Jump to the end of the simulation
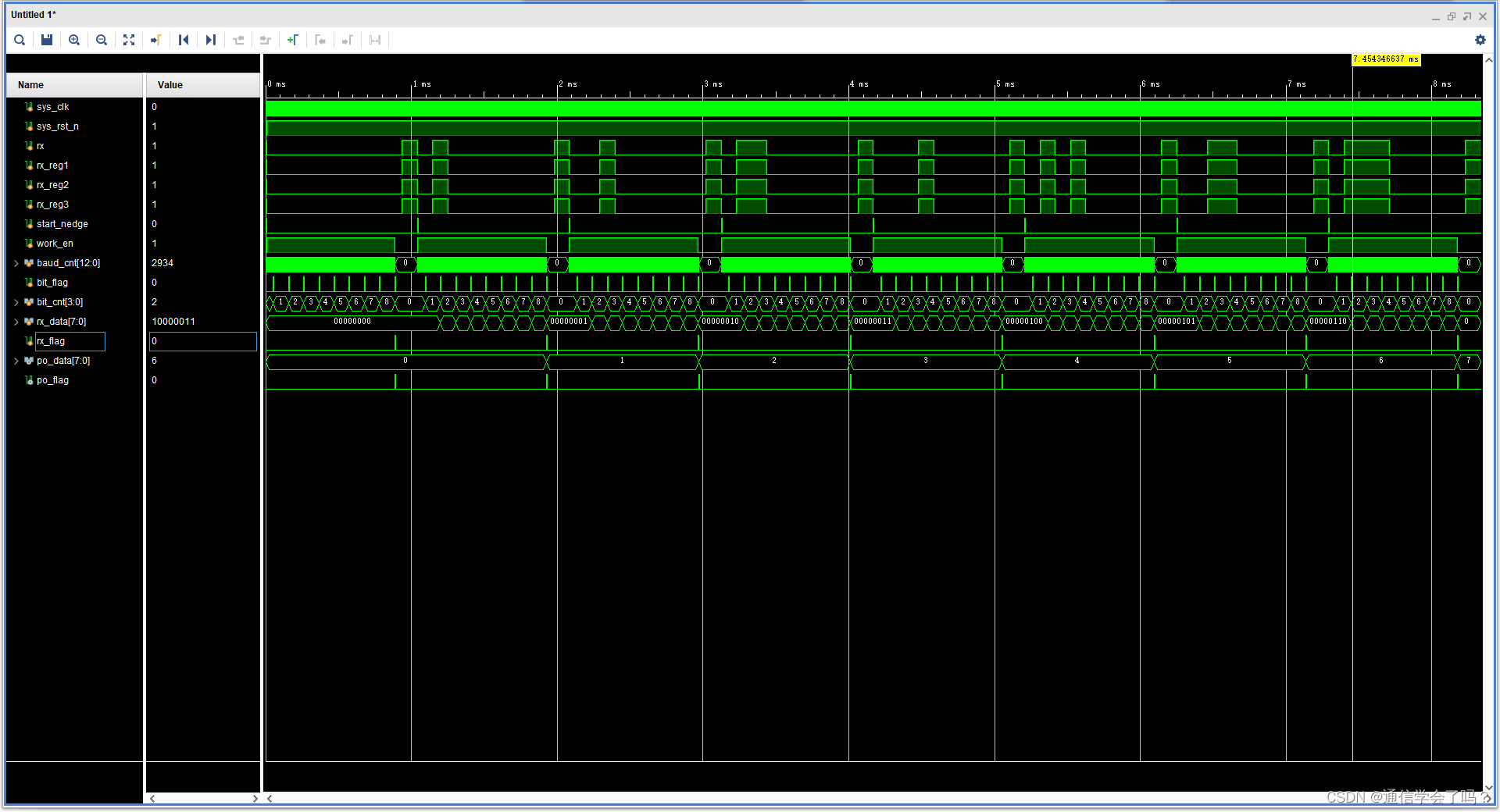This screenshot has width=1500, height=812. [211, 40]
